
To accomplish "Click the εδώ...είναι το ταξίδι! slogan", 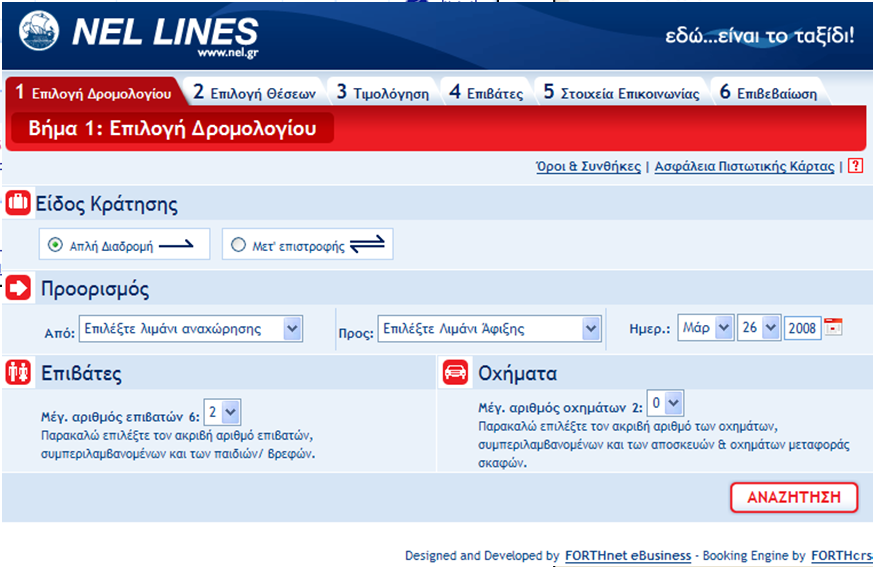I will coord(760,36).
